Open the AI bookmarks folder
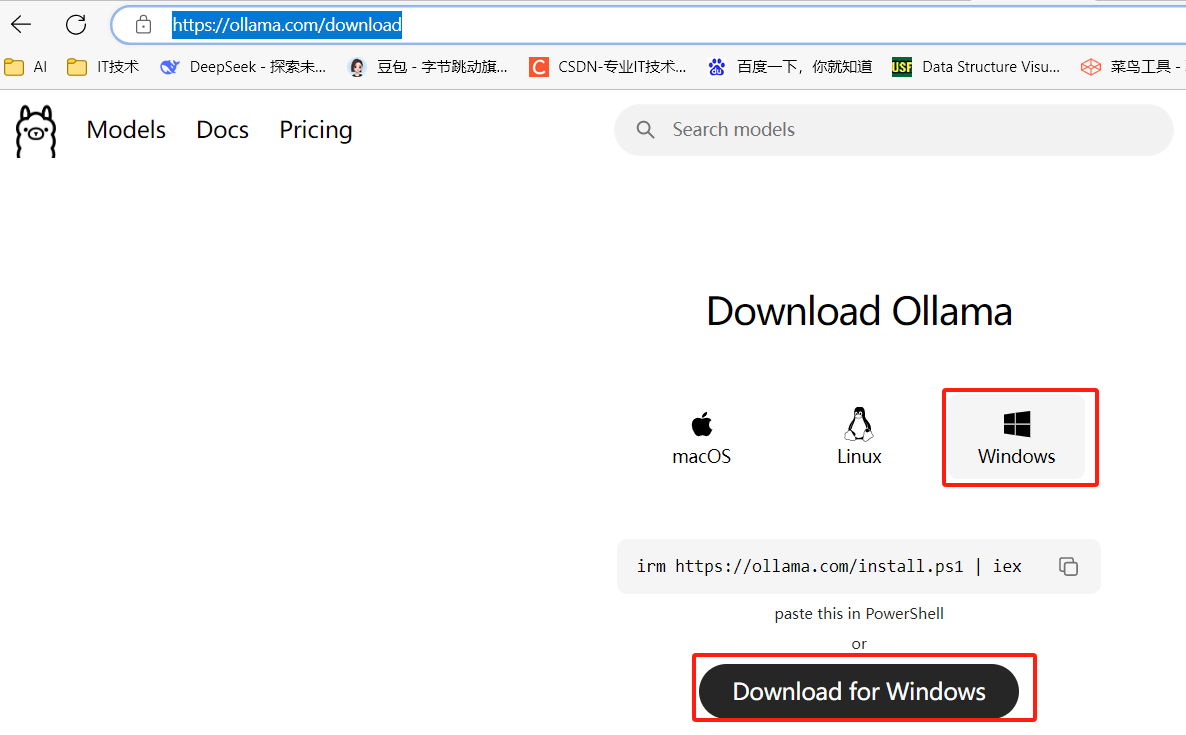The height and width of the screenshot is (735, 1186). [26, 67]
